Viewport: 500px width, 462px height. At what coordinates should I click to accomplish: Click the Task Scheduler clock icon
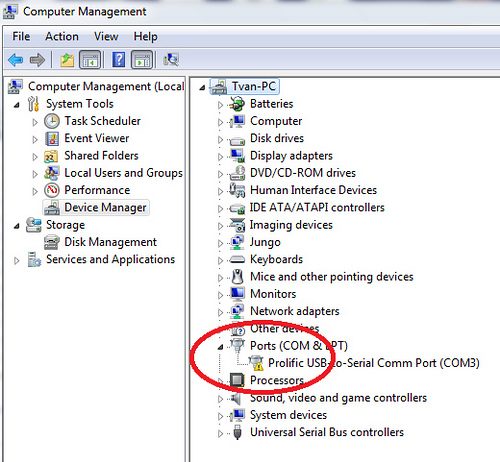[x=52, y=121]
